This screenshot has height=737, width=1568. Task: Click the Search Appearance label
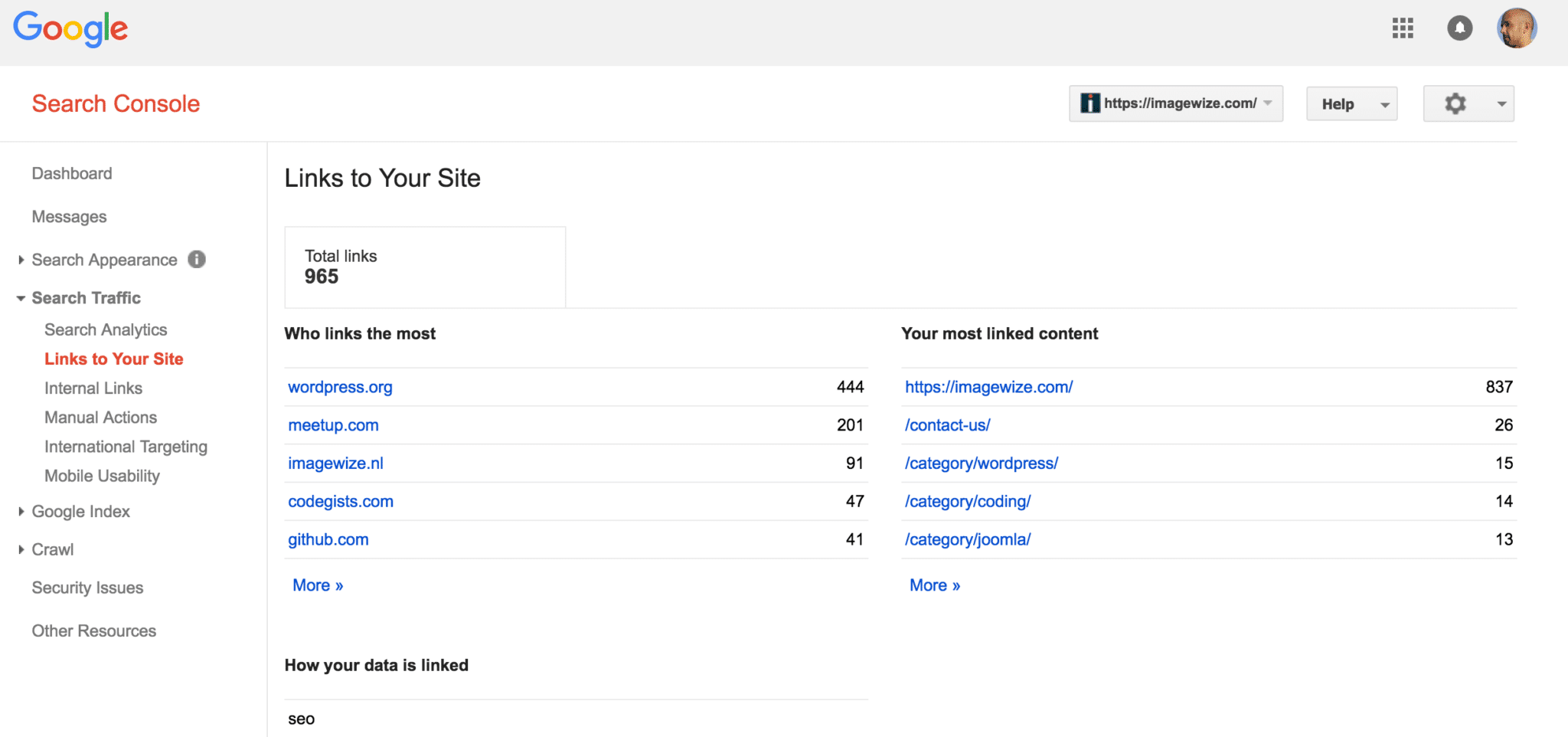[104, 260]
